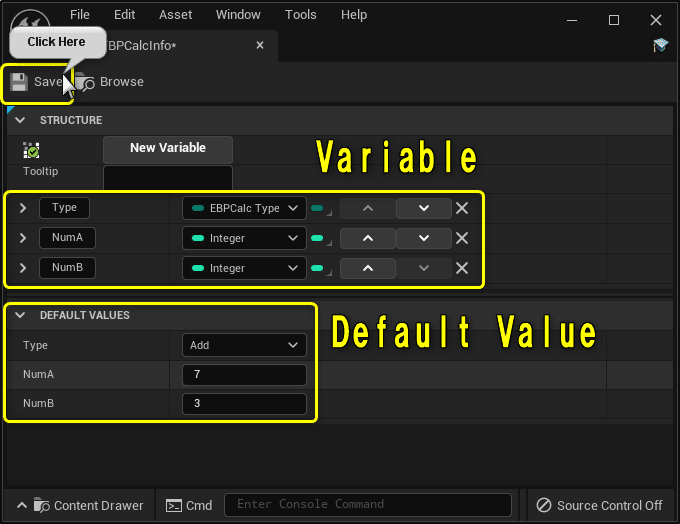Viewport: 680px width, 524px height.
Task: Click the Enter Console Command field
Action: [x=368, y=505]
